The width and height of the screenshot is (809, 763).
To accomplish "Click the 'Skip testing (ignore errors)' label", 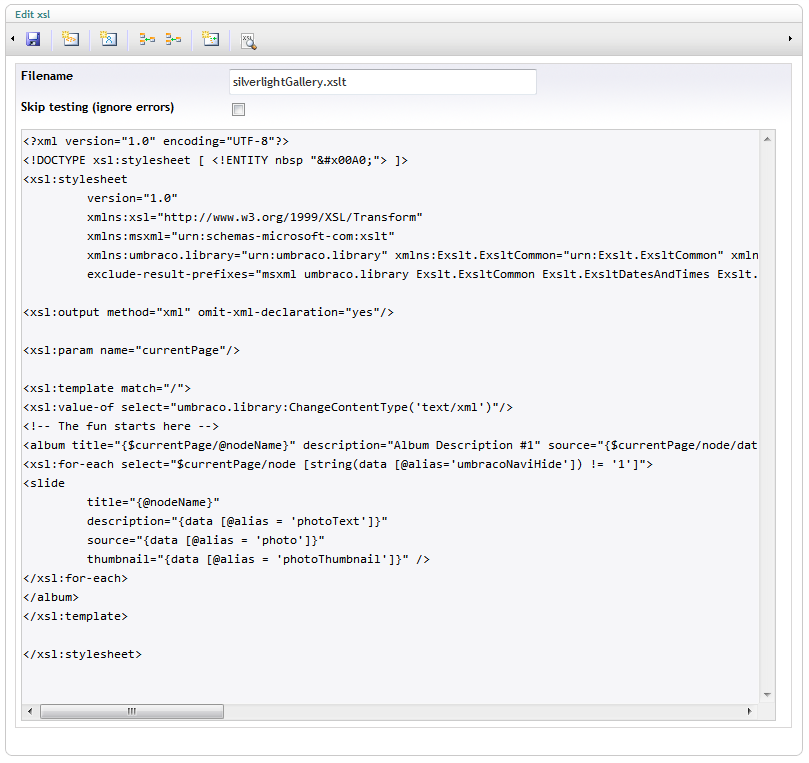I will pyautogui.click(x=98, y=107).
